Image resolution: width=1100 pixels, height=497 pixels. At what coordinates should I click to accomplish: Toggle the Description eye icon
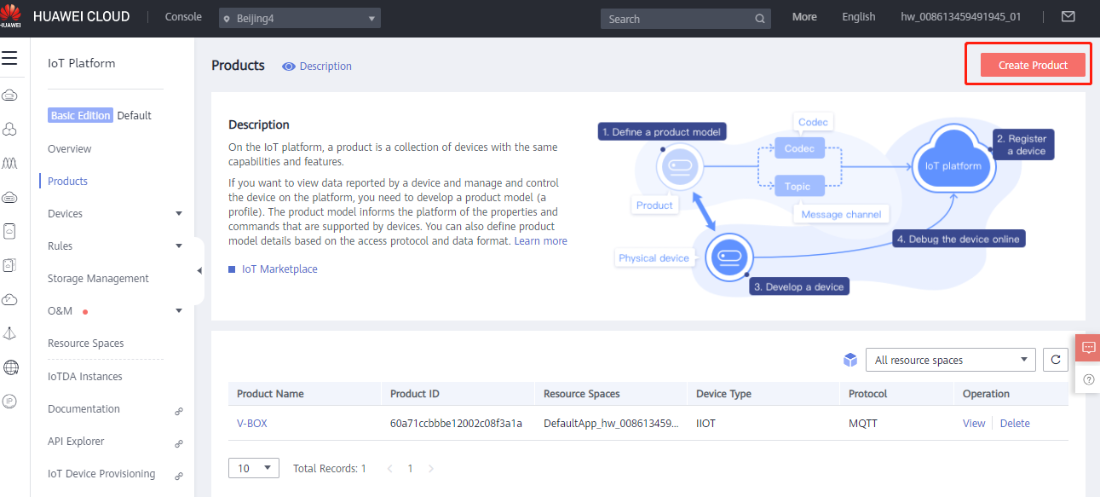pos(288,67)
